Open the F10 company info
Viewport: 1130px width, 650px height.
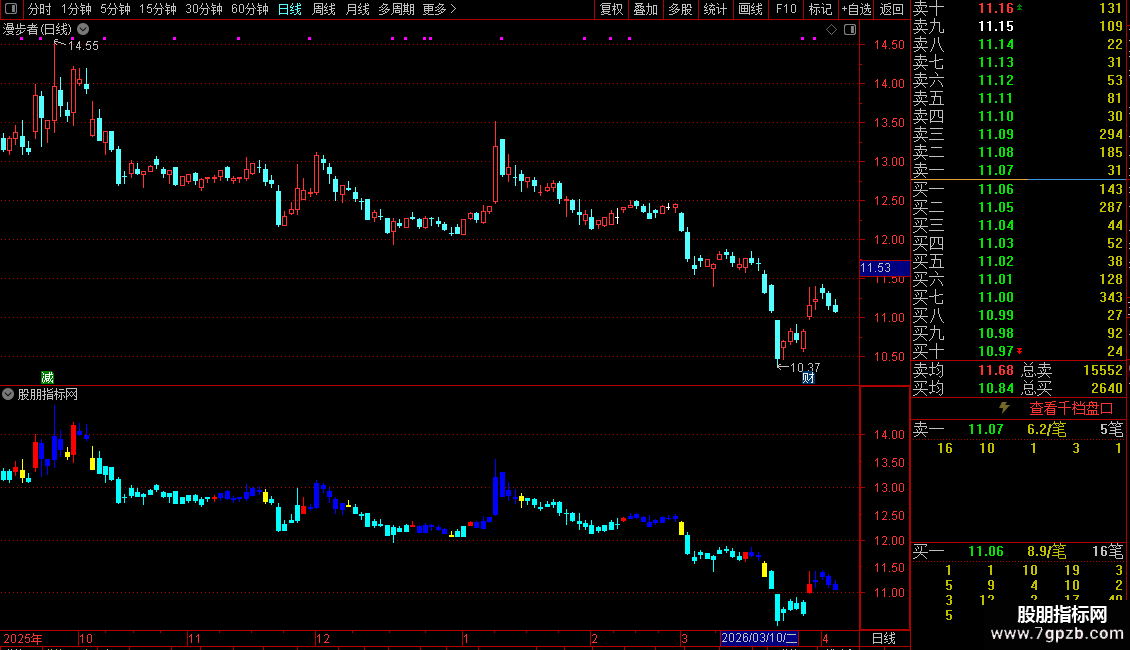786,9
